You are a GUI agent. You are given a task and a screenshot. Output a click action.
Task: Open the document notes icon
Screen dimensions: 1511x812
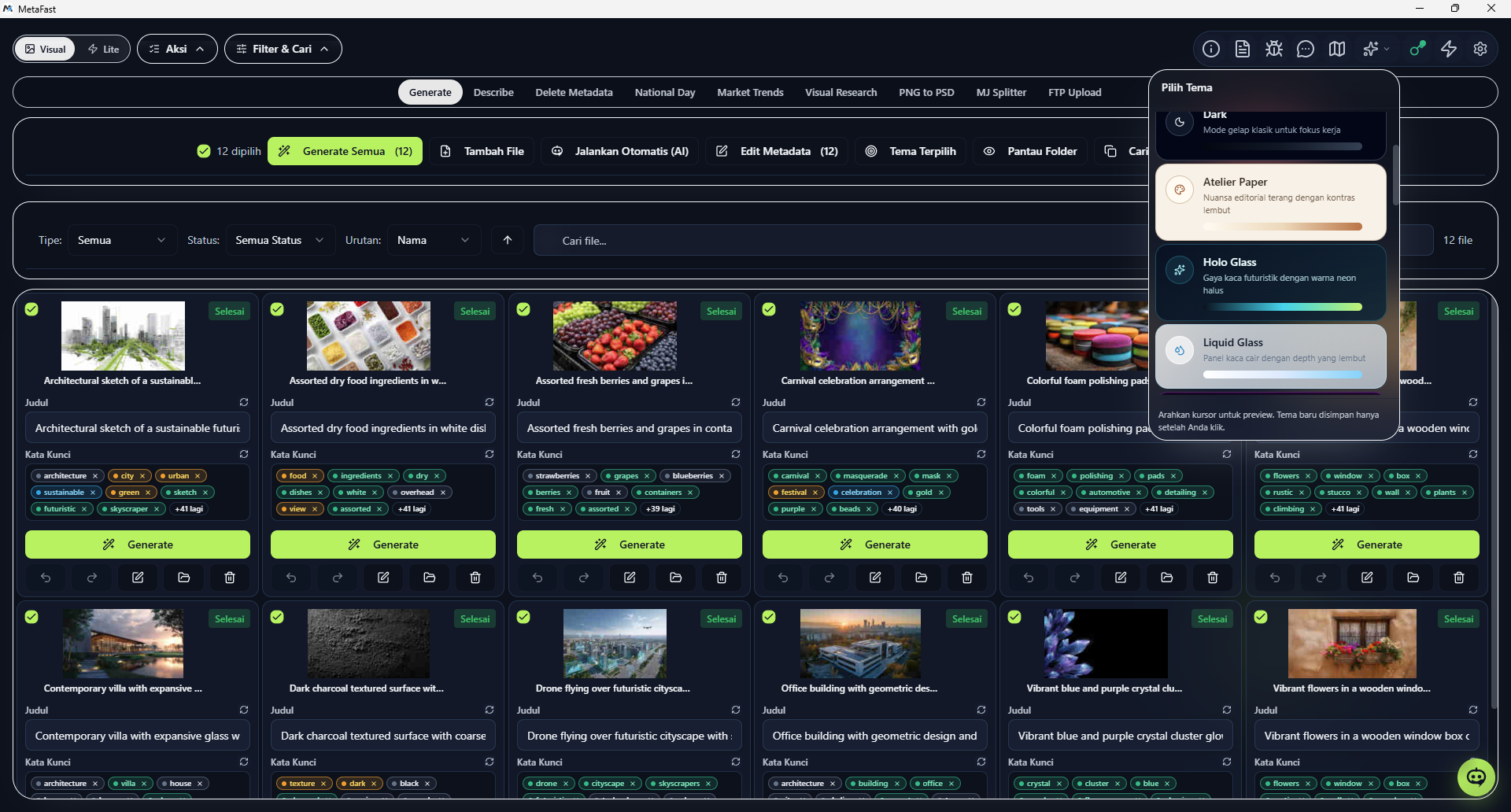1243,49
